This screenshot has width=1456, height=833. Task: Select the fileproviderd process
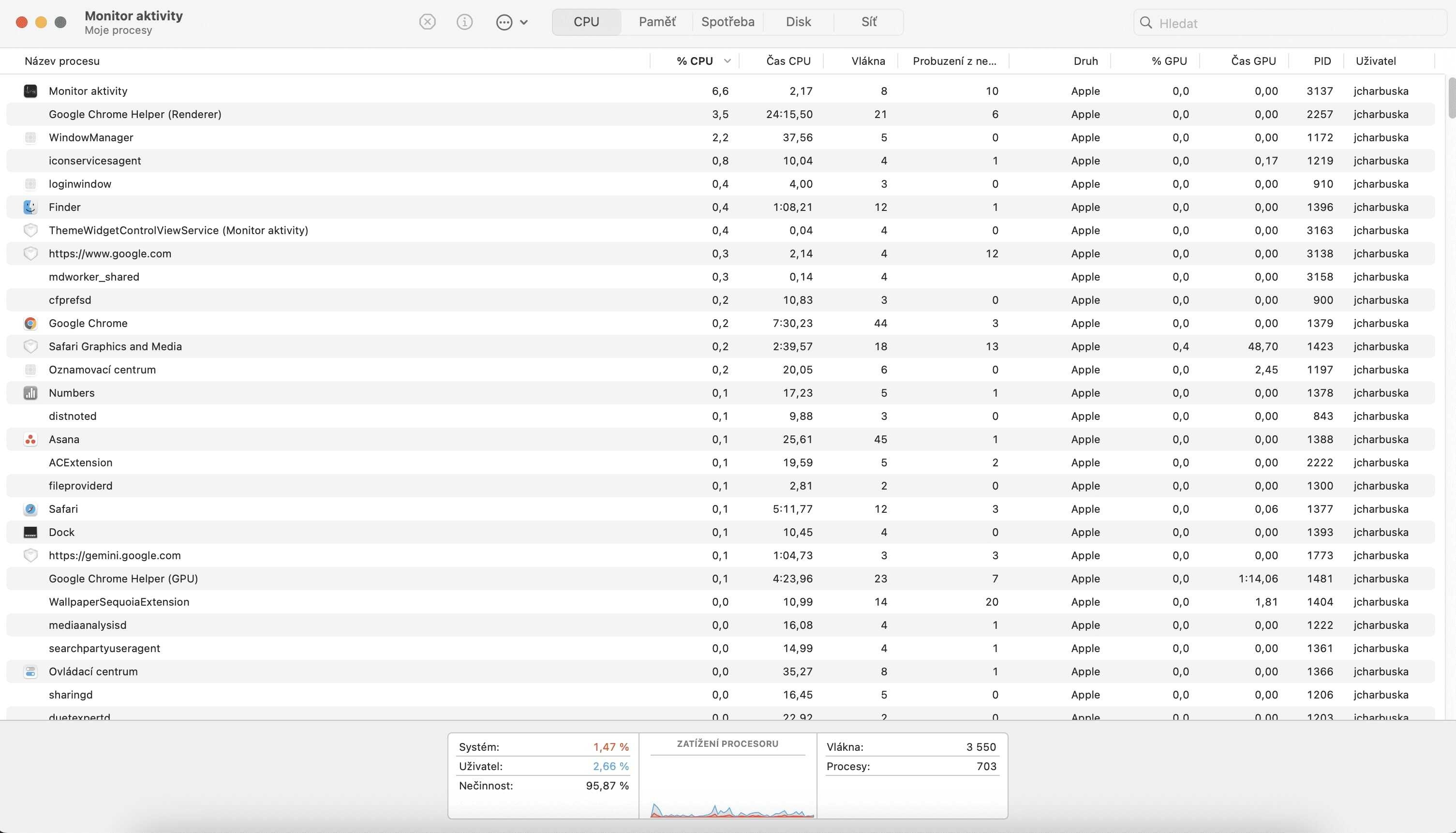tap(720, 486)
